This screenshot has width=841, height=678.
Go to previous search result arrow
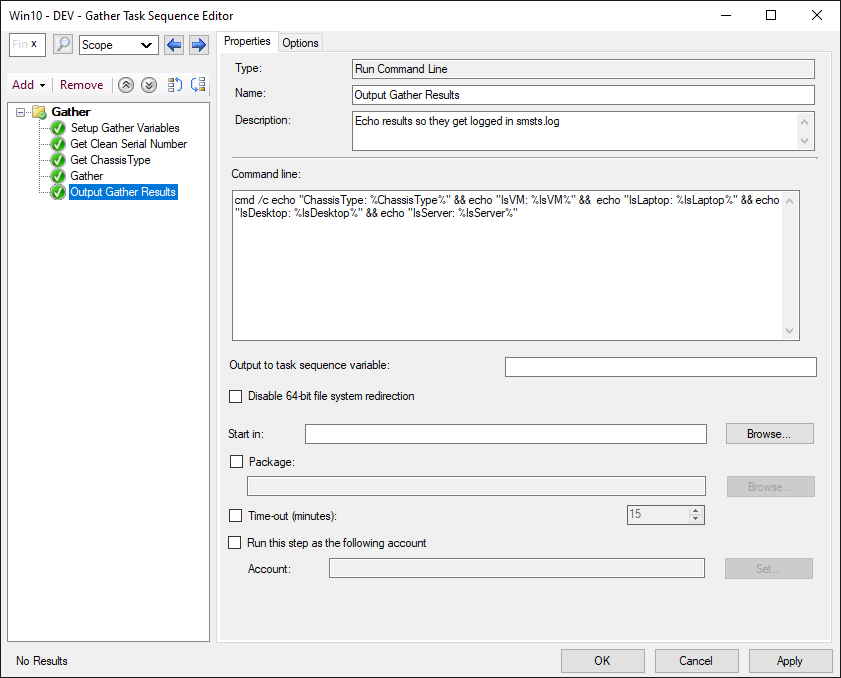(174, 45)
